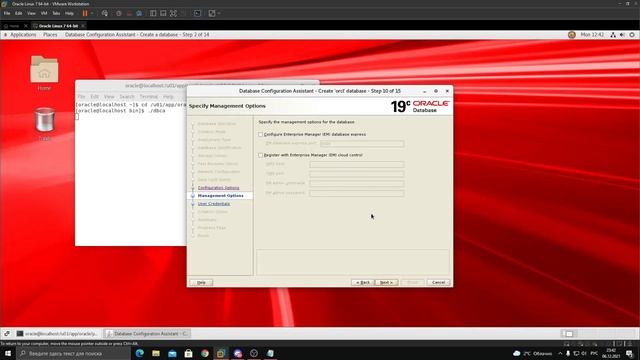The width and height of the screenshot is (640, 360).
Task: Click the thumbnail bar view icon in VMware toolbar
Action: (163, 13)
